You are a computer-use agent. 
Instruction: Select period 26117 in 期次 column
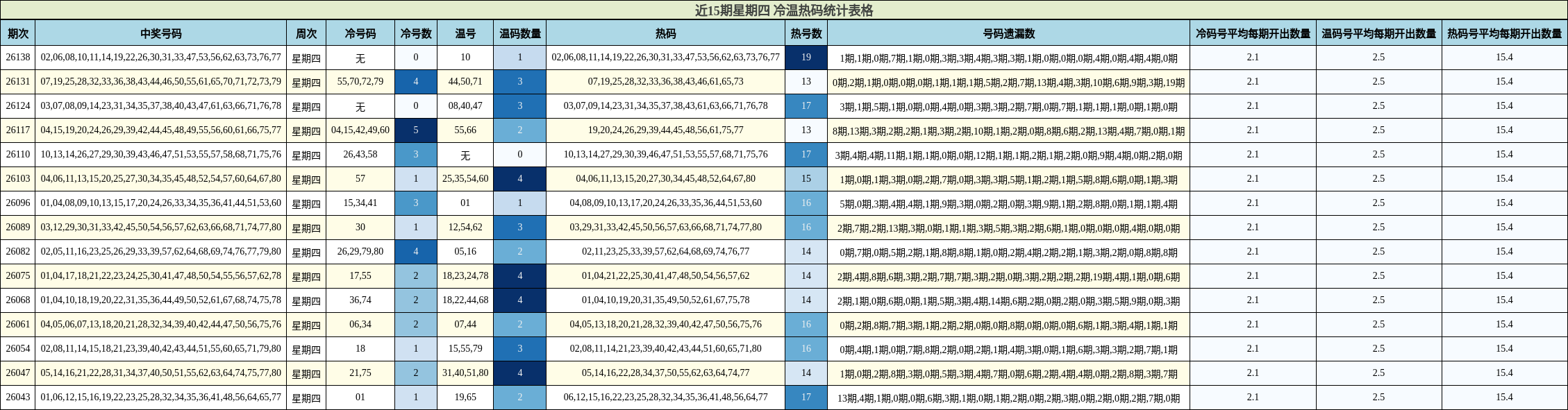coord(17,130)
